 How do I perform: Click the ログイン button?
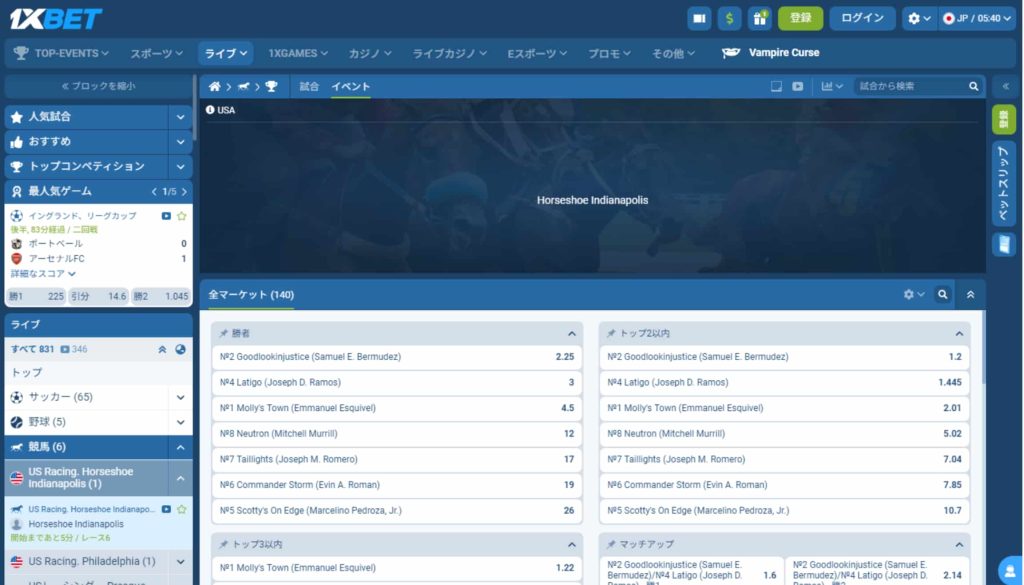[862, 18]
